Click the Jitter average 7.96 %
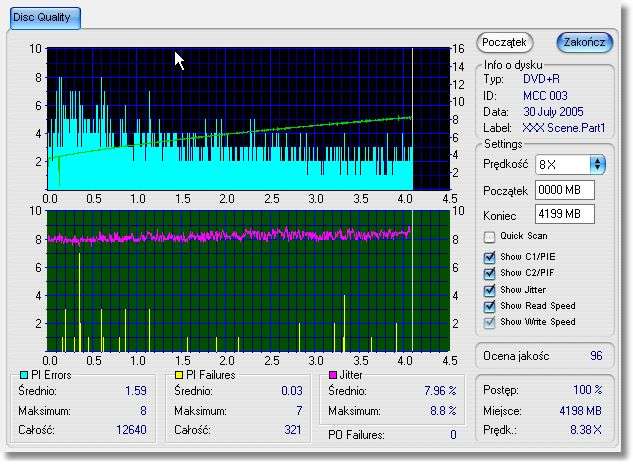 click(440, 391)
